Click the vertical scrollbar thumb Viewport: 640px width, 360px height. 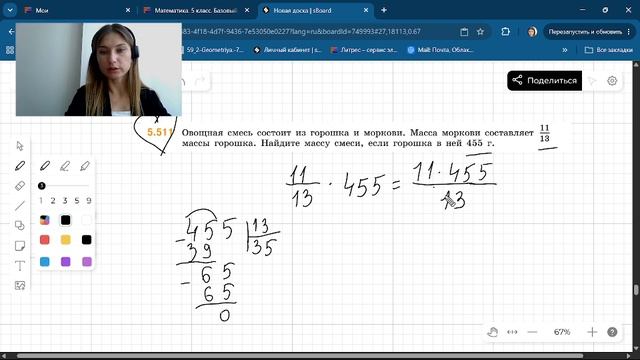point(636,290)
